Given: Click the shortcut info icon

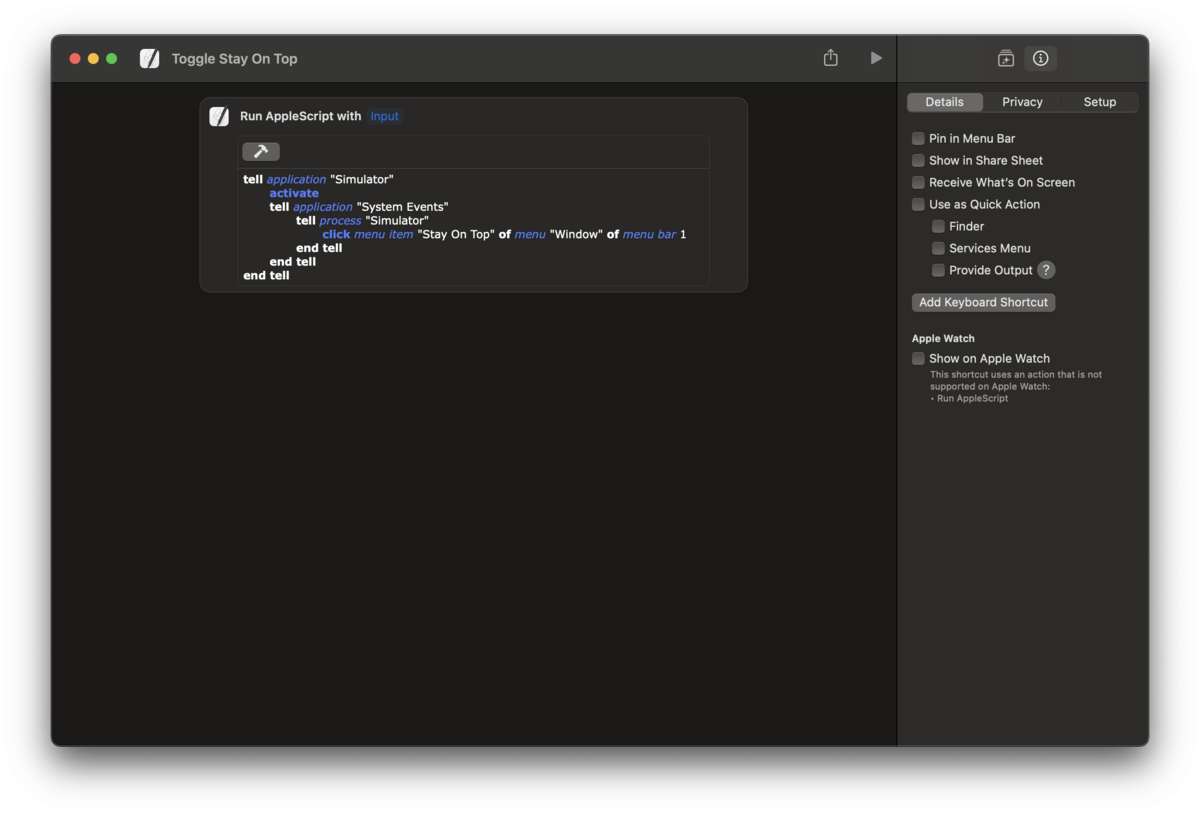Looking at the screenshot, I should [1040, 58].
